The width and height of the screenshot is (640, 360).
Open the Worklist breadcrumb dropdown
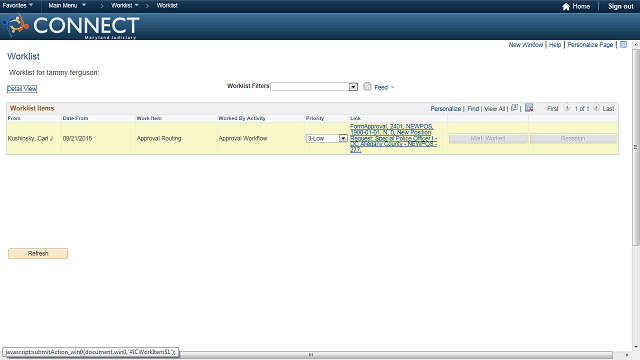coord(124,6)
